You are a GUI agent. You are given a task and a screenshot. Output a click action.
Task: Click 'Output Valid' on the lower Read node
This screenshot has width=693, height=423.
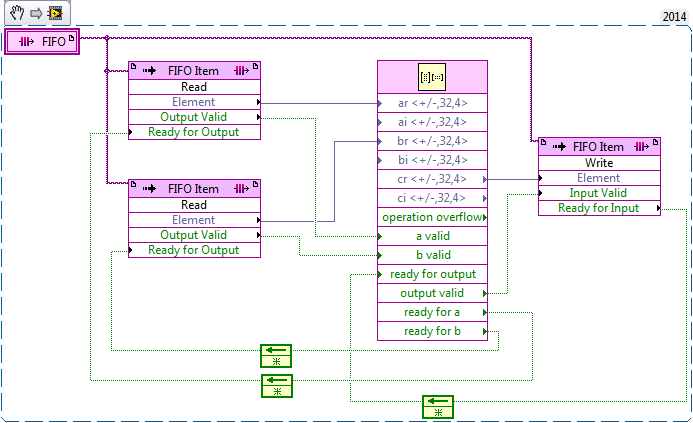coord(194,235)
